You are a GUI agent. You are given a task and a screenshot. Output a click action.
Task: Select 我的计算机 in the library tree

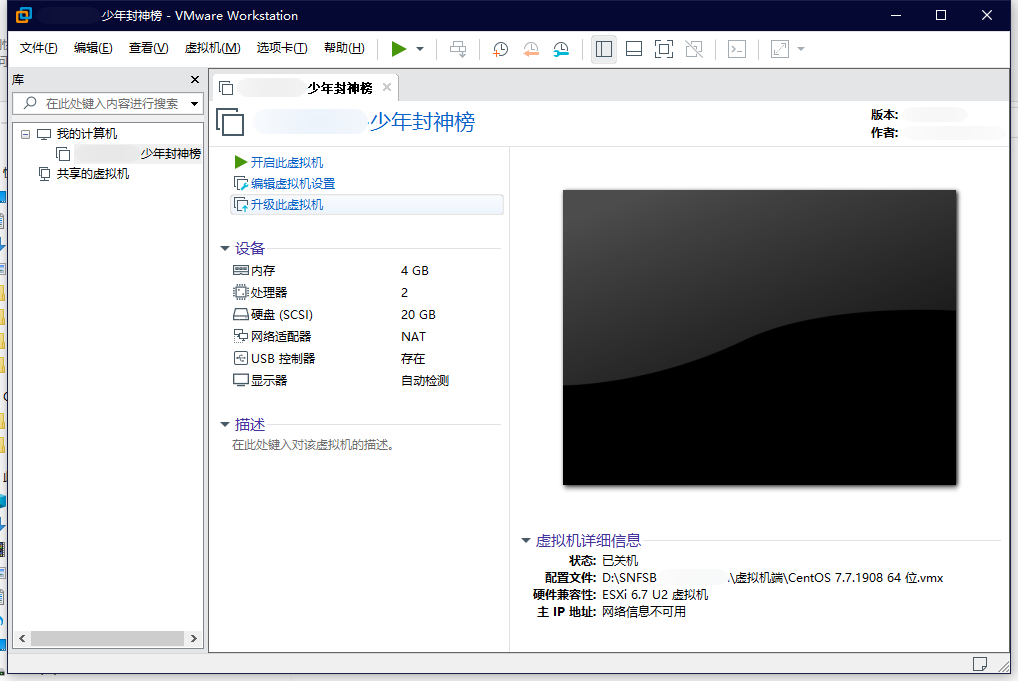(86, 134)
